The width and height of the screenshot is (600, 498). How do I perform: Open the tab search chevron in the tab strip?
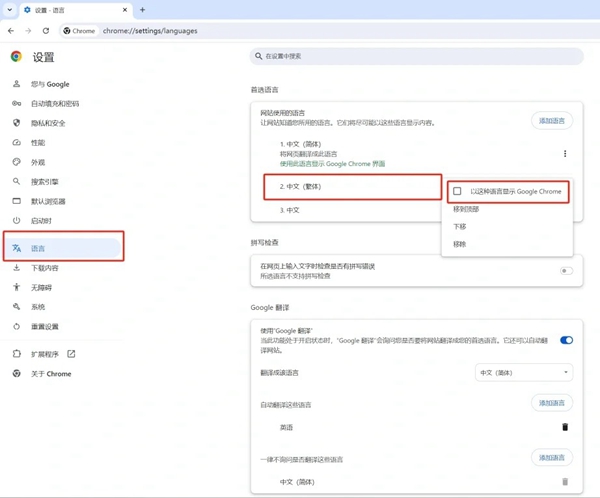pos(10,10)
